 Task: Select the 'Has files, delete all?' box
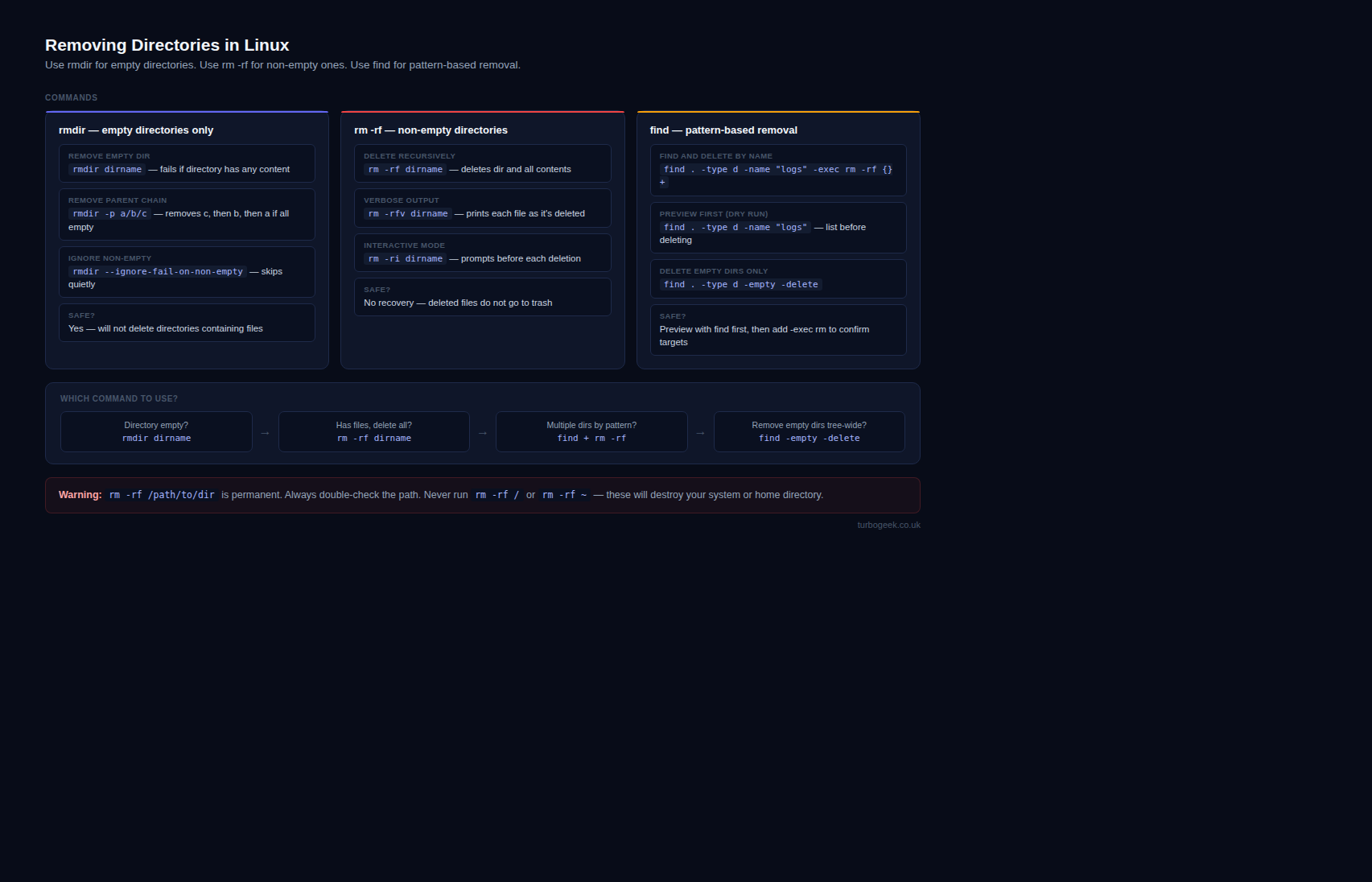coord(373,432)
